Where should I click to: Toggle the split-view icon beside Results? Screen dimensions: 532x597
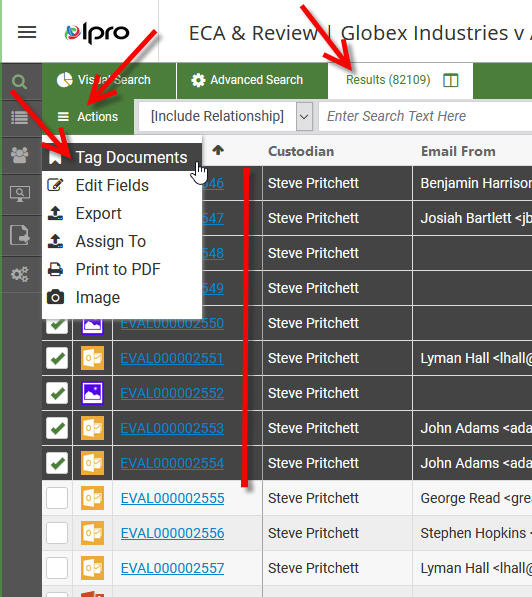[x=451, y=80]
